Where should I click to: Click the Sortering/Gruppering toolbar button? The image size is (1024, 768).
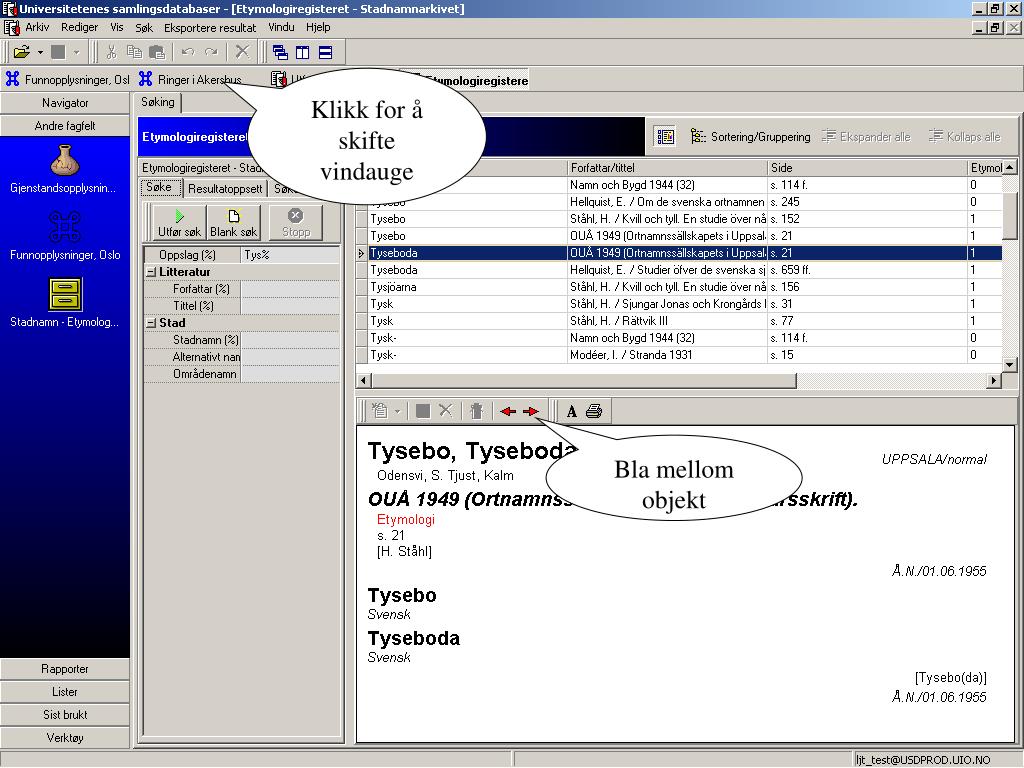coord(750,136)
